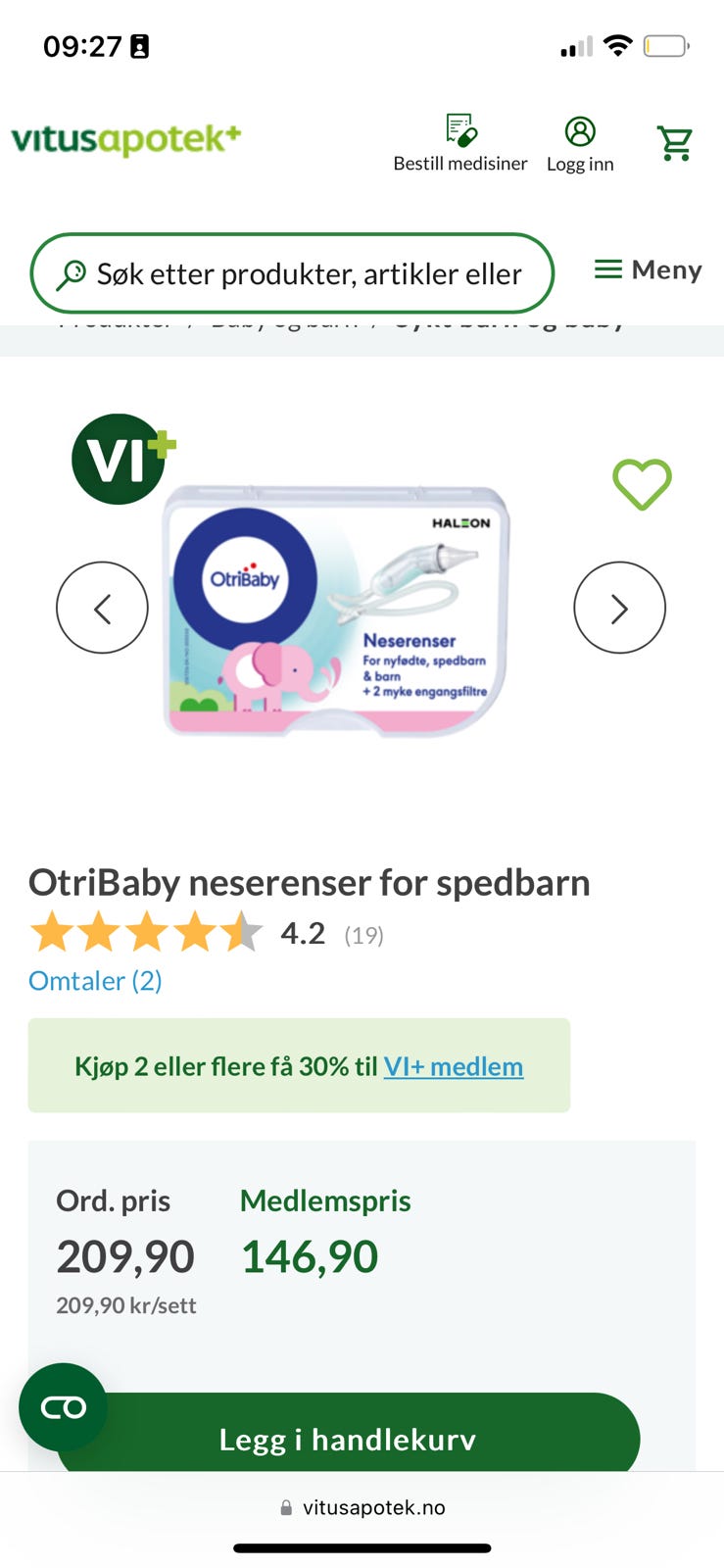This screenshot has width=724, height=1568.
Task: Tap the vitusapotek.no address bar
Action: [362, 1507]
